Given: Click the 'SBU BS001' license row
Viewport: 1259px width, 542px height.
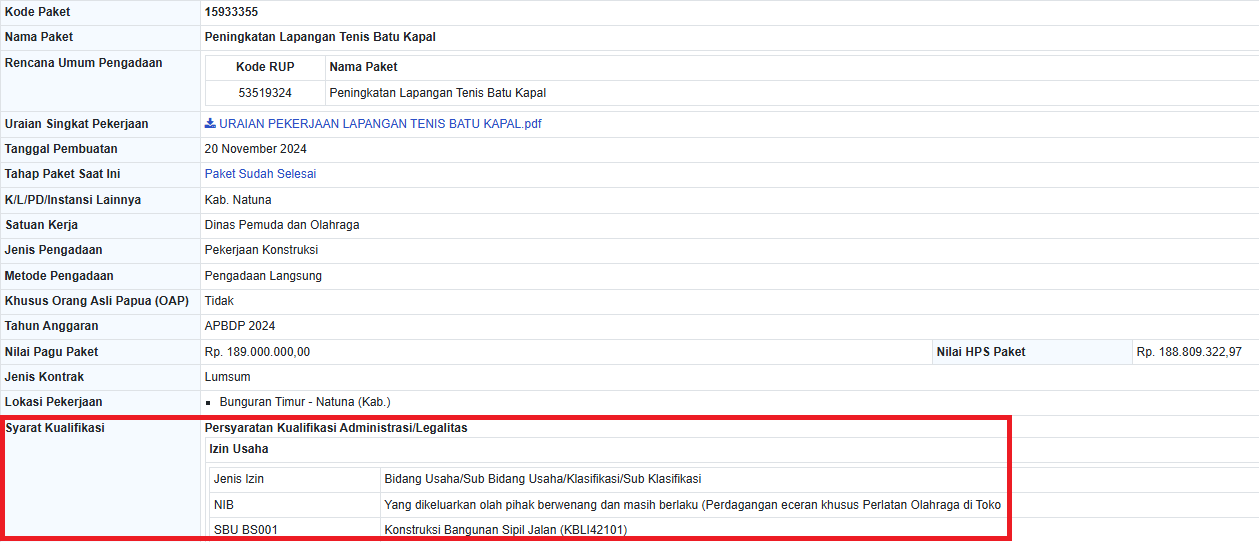Looking at the screenshot, I should pos(245,530).
